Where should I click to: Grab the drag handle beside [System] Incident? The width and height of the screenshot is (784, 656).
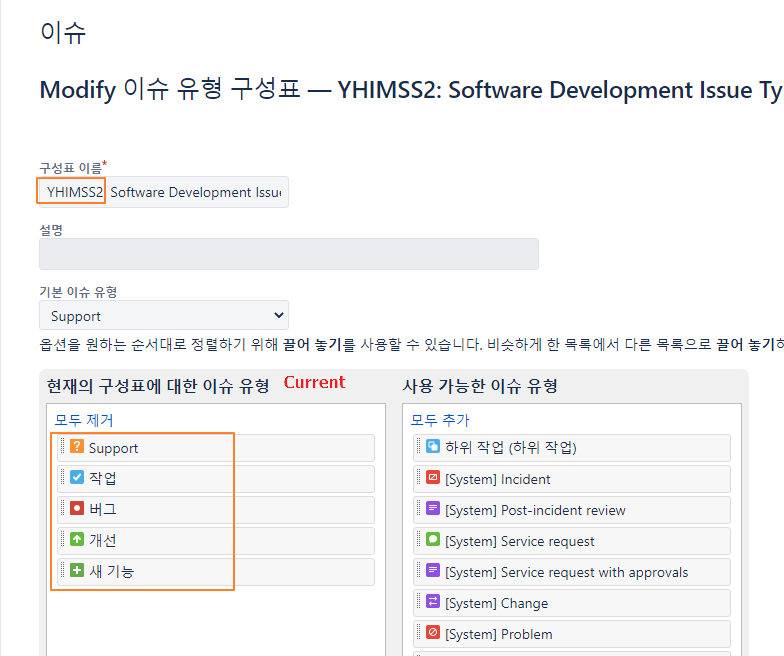point(418,477)
